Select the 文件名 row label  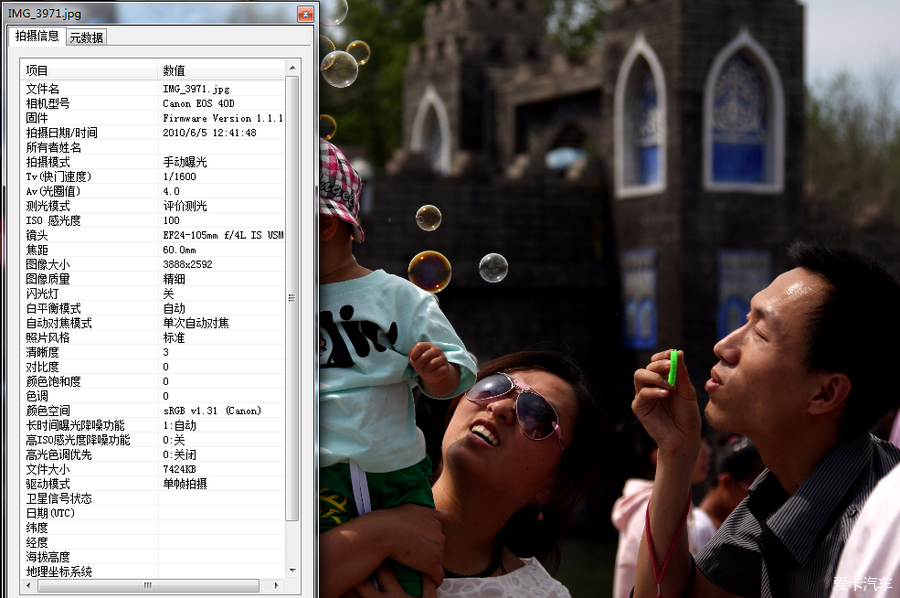tap(42, 88)
